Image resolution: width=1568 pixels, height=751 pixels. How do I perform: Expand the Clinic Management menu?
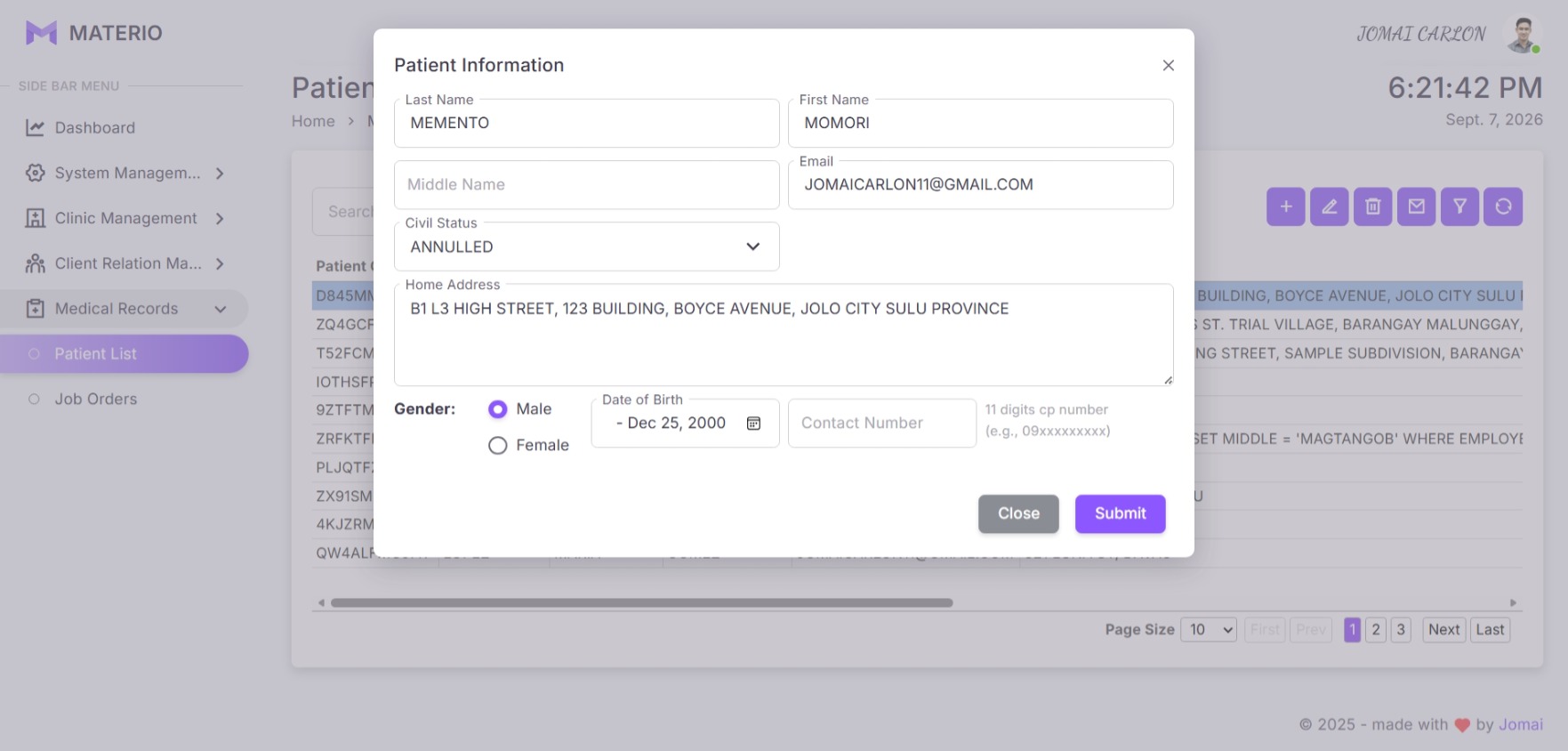(125, 218)
